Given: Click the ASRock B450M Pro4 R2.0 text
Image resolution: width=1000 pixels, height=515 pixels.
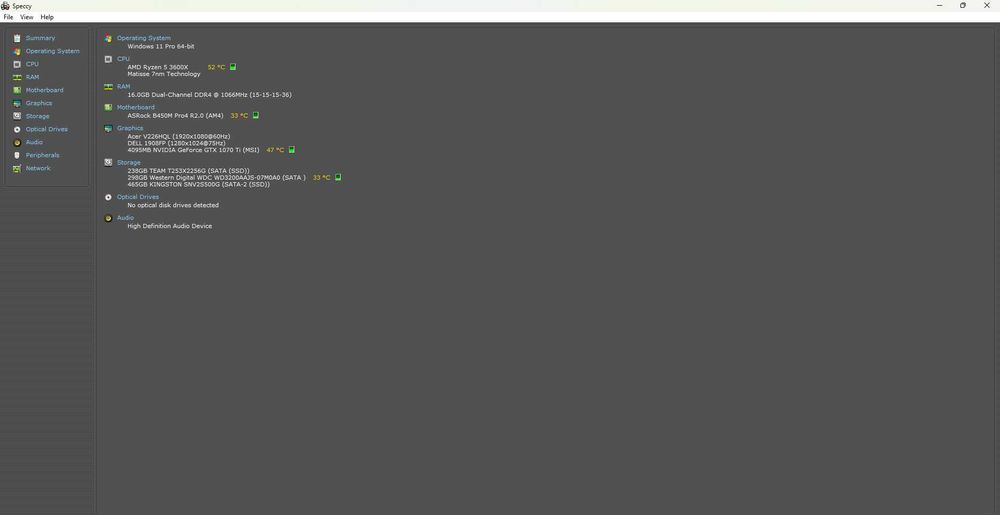Looking at the screenshot, I should [175, 115].
